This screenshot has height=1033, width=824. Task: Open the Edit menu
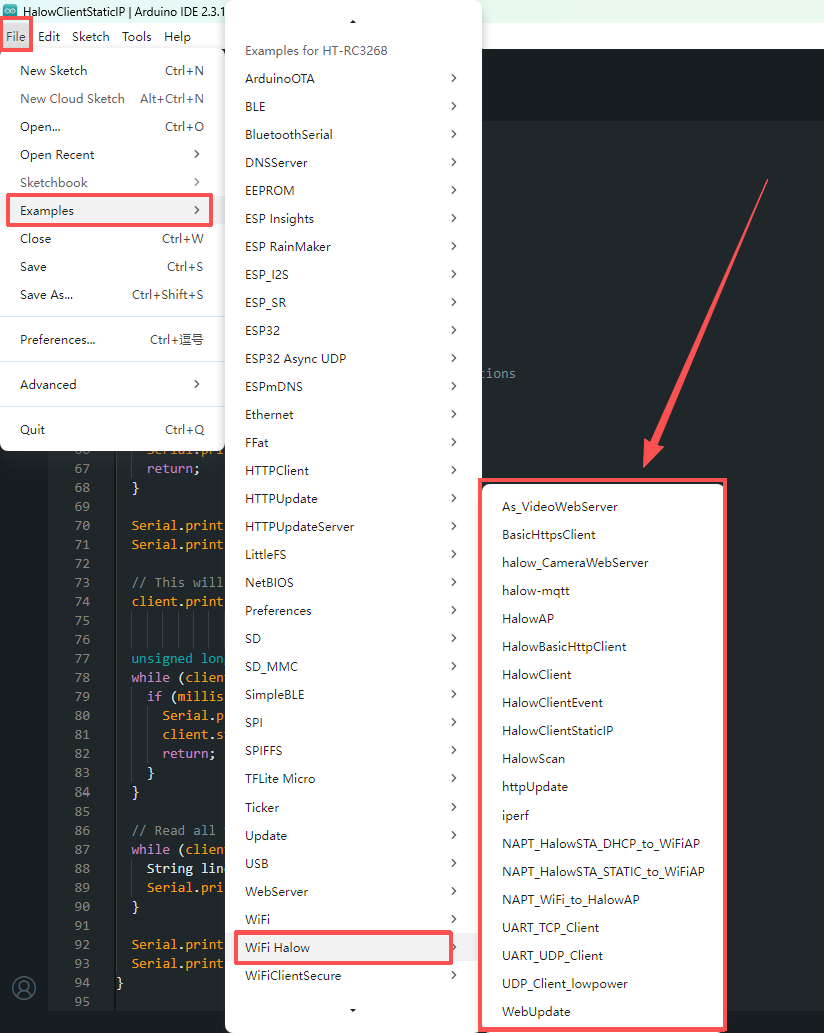coord(49,37)
